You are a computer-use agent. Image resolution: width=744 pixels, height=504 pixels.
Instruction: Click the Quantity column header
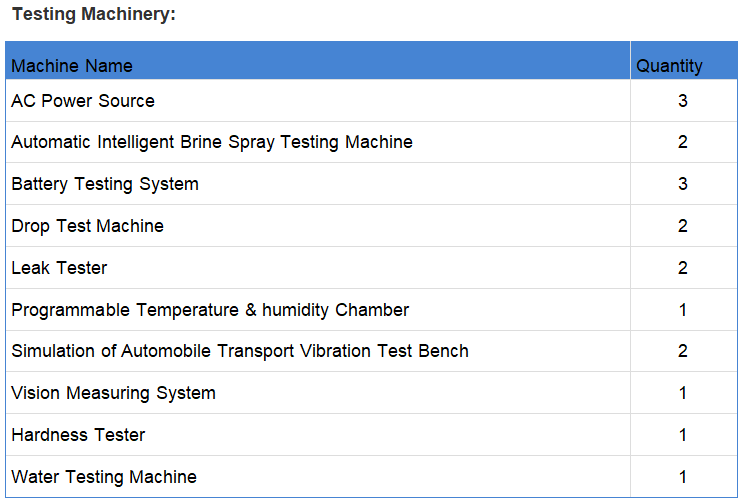(669, 65)
